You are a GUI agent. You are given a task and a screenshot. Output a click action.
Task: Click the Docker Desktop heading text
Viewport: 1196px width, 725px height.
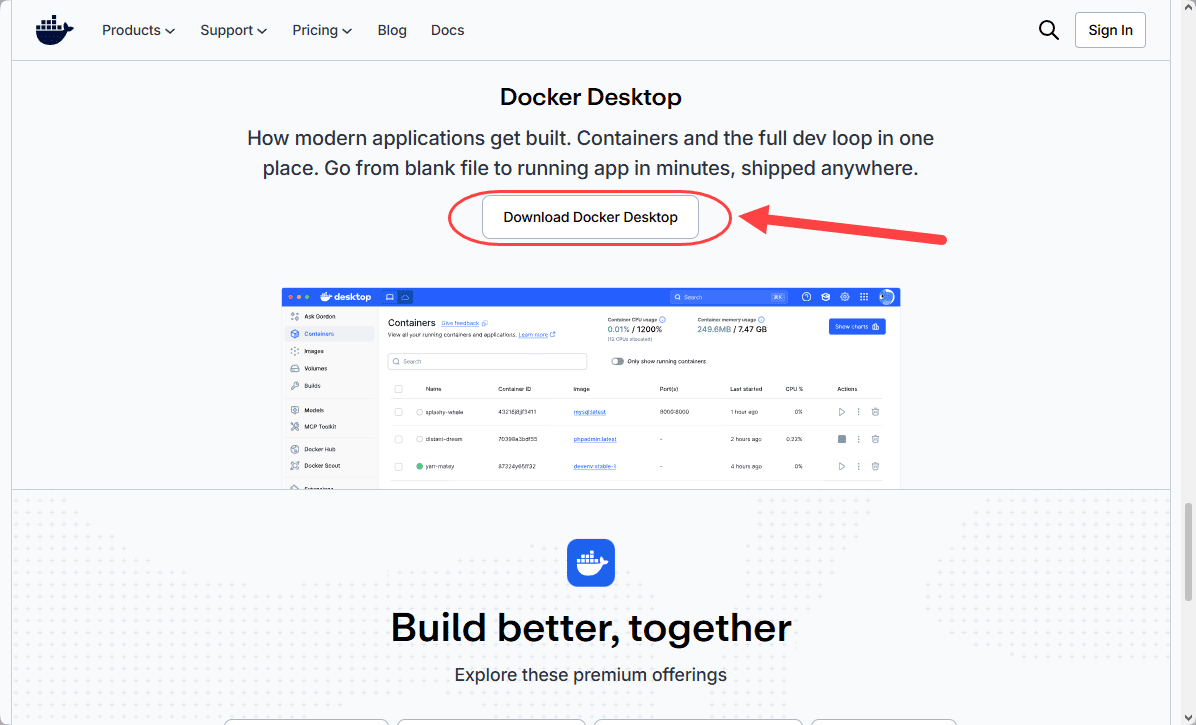pyautogui.click(x=590, y=97)
